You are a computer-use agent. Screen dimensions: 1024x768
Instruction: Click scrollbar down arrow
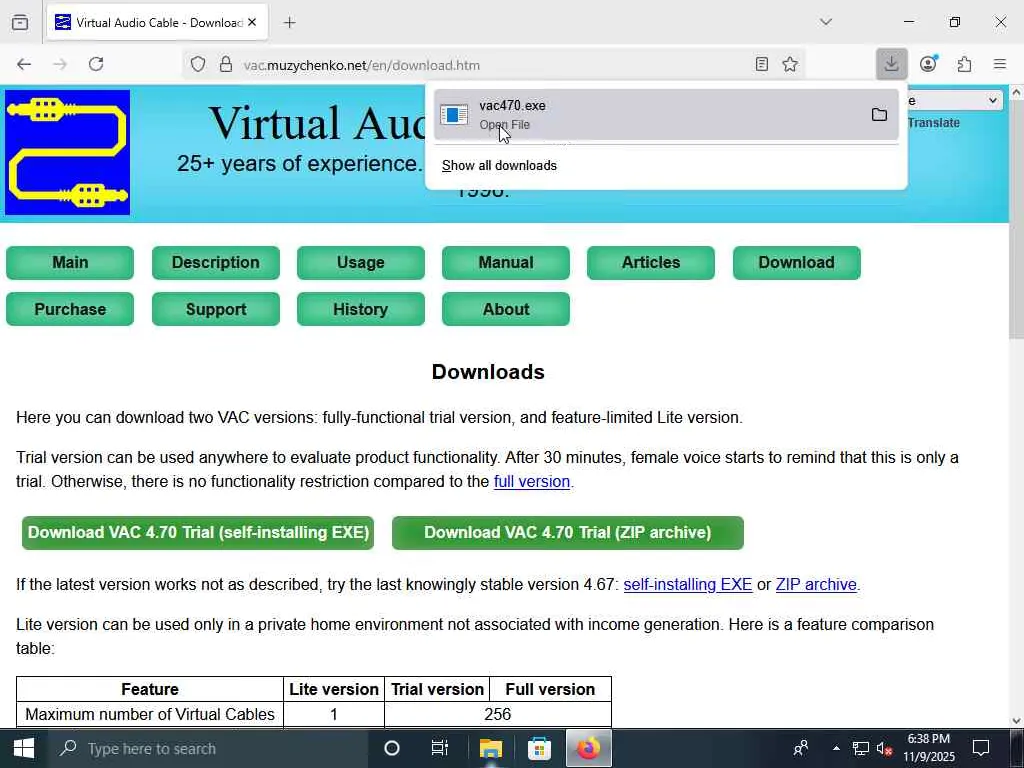tap(1016, 721)
